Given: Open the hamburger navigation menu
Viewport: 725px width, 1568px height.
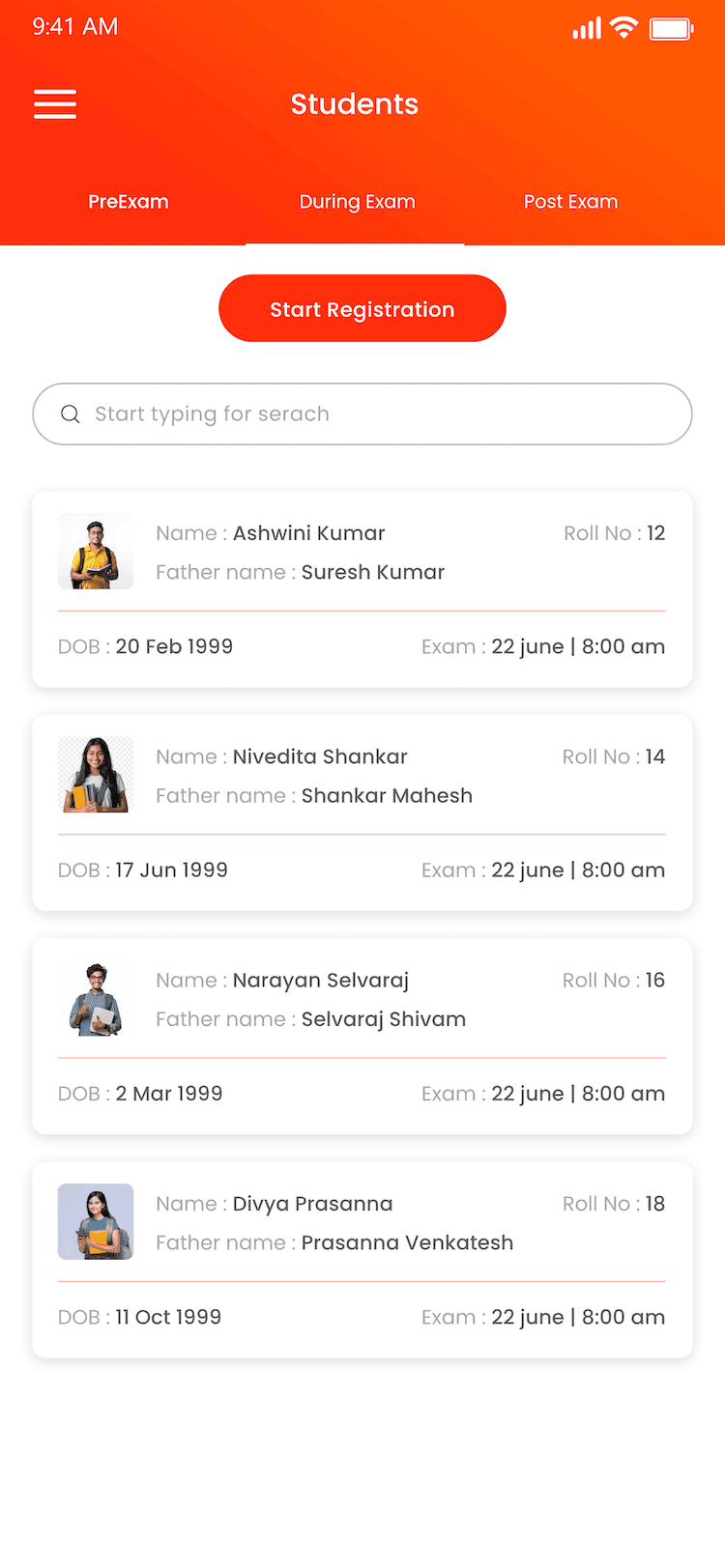Looking at the screenshot, I should pyautogui.click(x=55, y=104).
